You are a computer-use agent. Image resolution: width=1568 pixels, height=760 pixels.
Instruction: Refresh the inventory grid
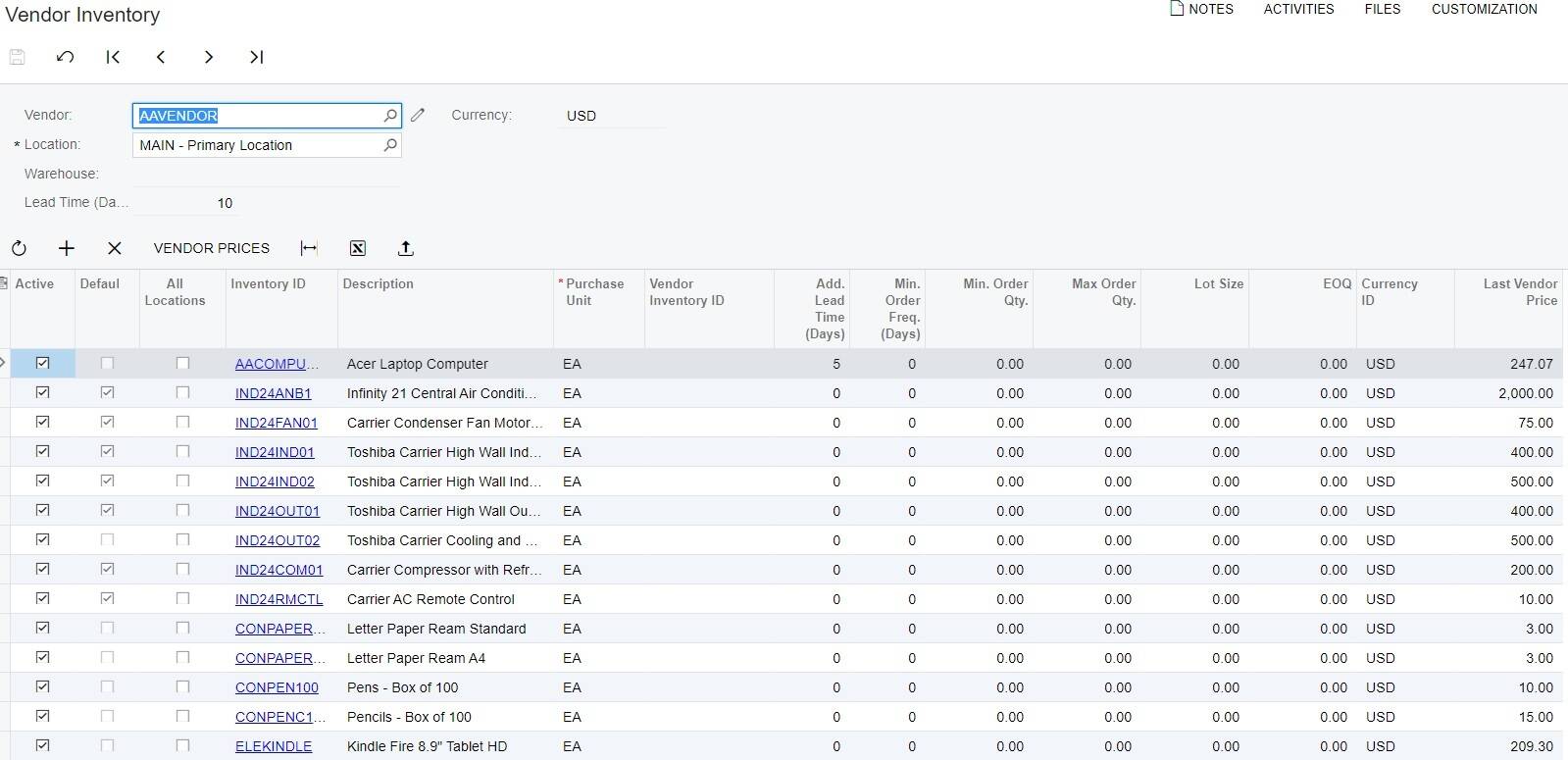point(19,248)
